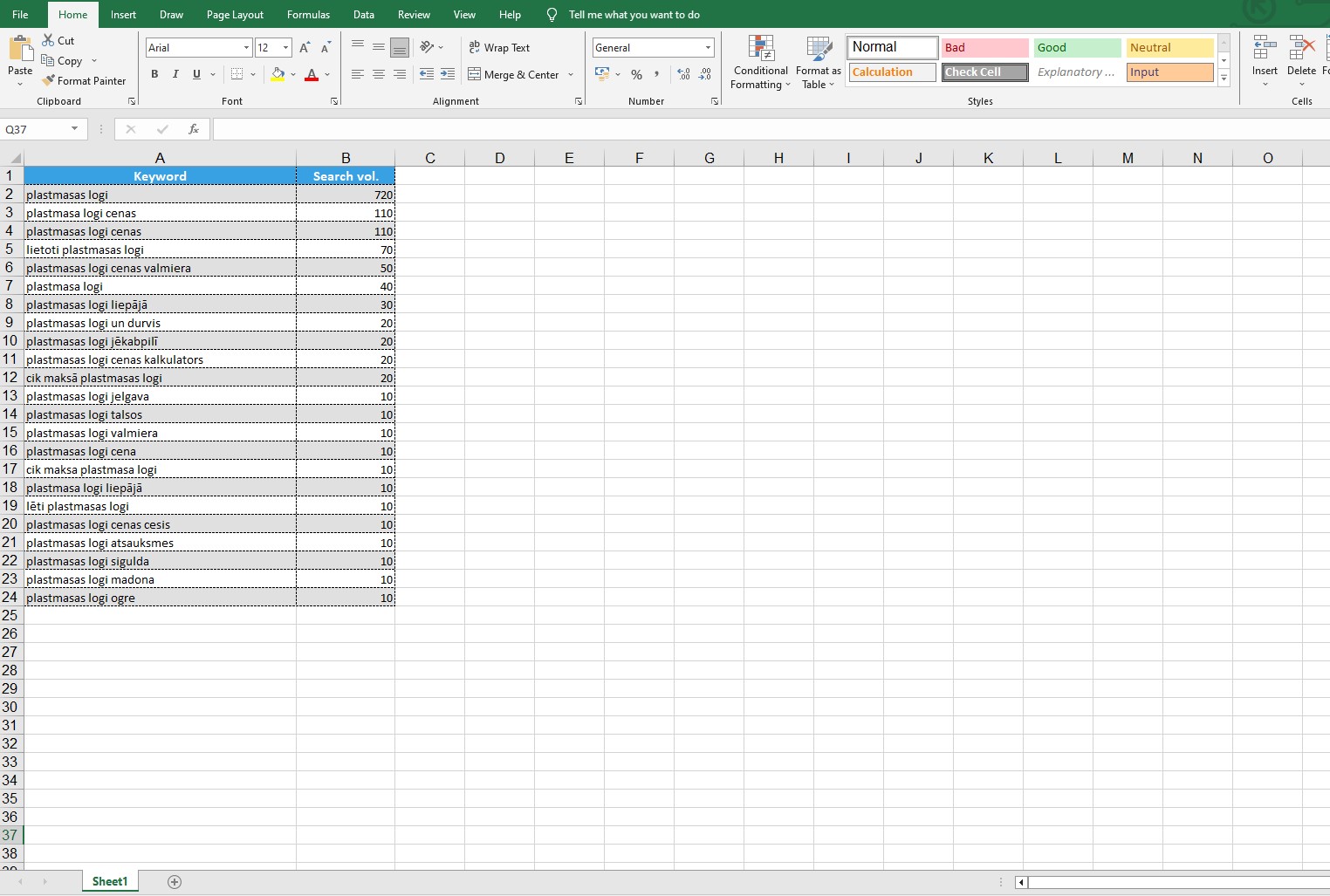Open the Arial font name dropdown
The image size is (1330, 896).
point(246,48)
